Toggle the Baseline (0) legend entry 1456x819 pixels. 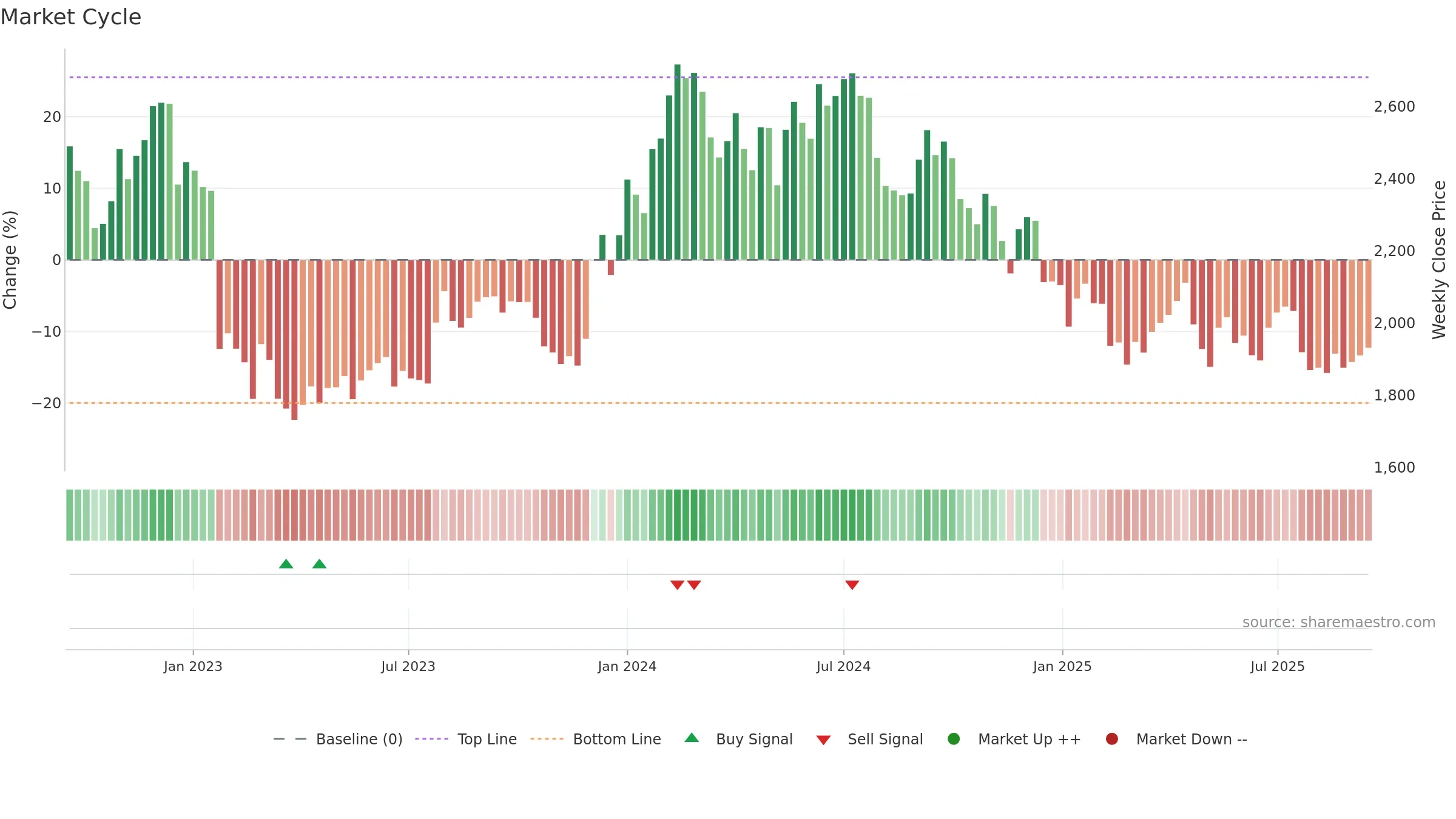coord(337,739)
